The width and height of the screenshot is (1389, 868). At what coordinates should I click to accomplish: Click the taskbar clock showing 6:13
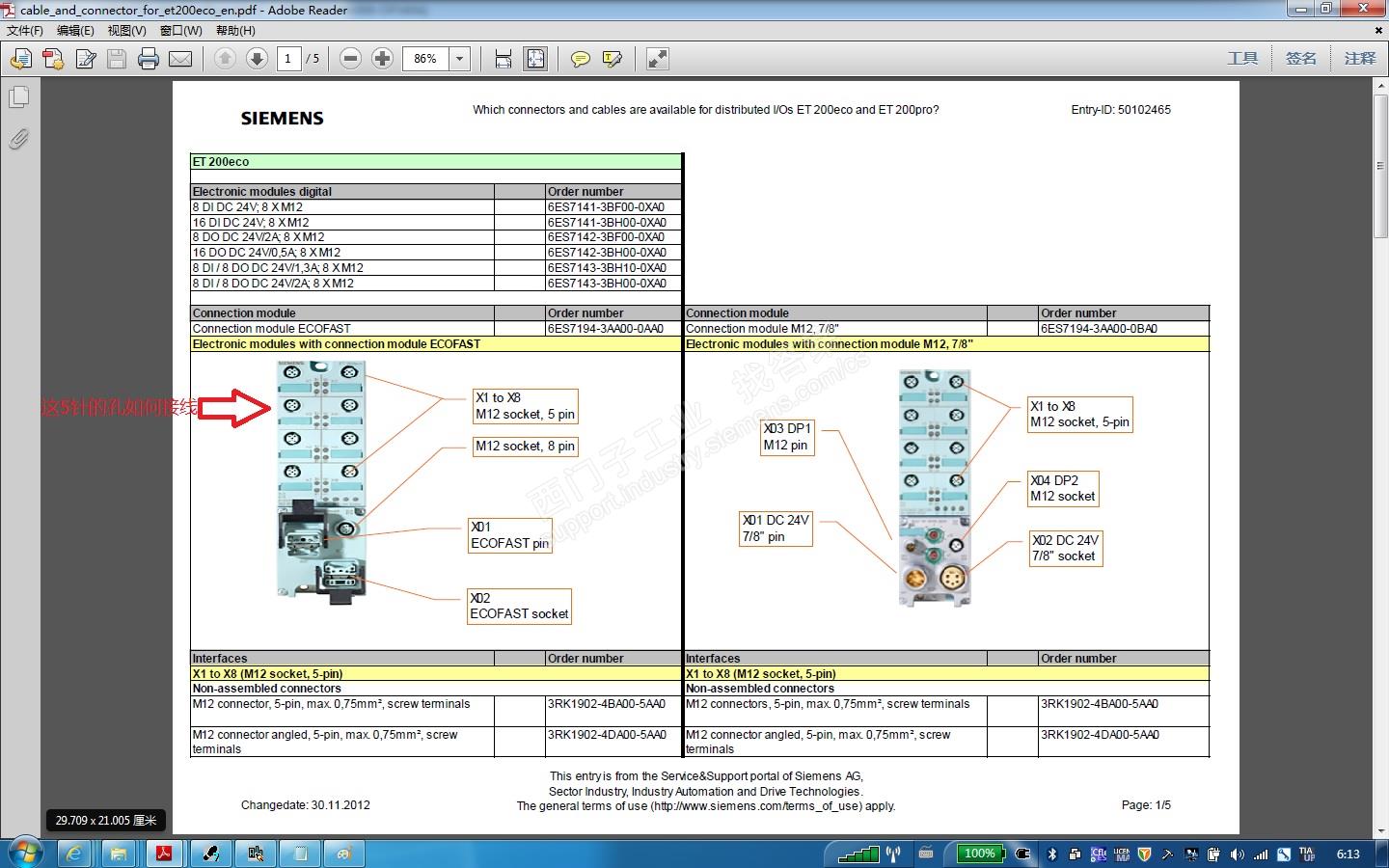click(1348, 854)
